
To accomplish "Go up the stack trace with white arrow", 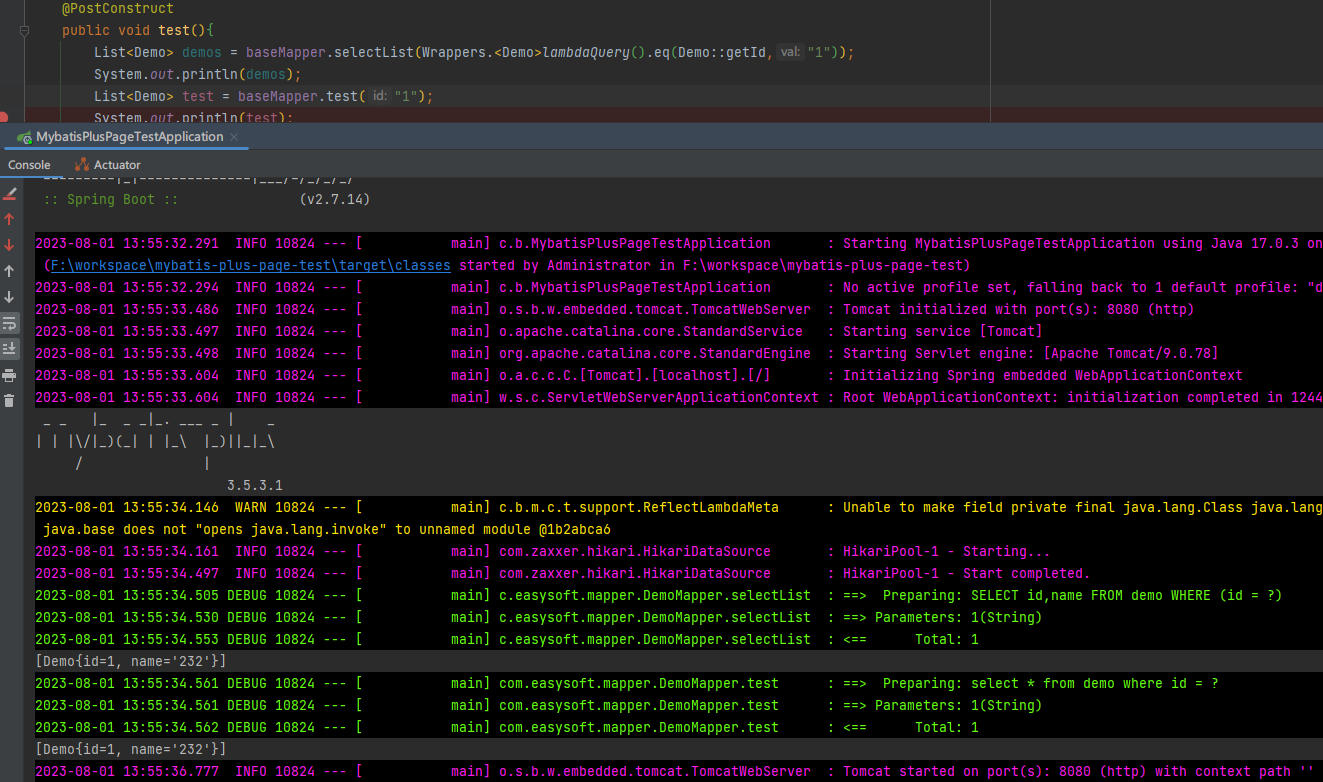I will click(x=10, y=271).
